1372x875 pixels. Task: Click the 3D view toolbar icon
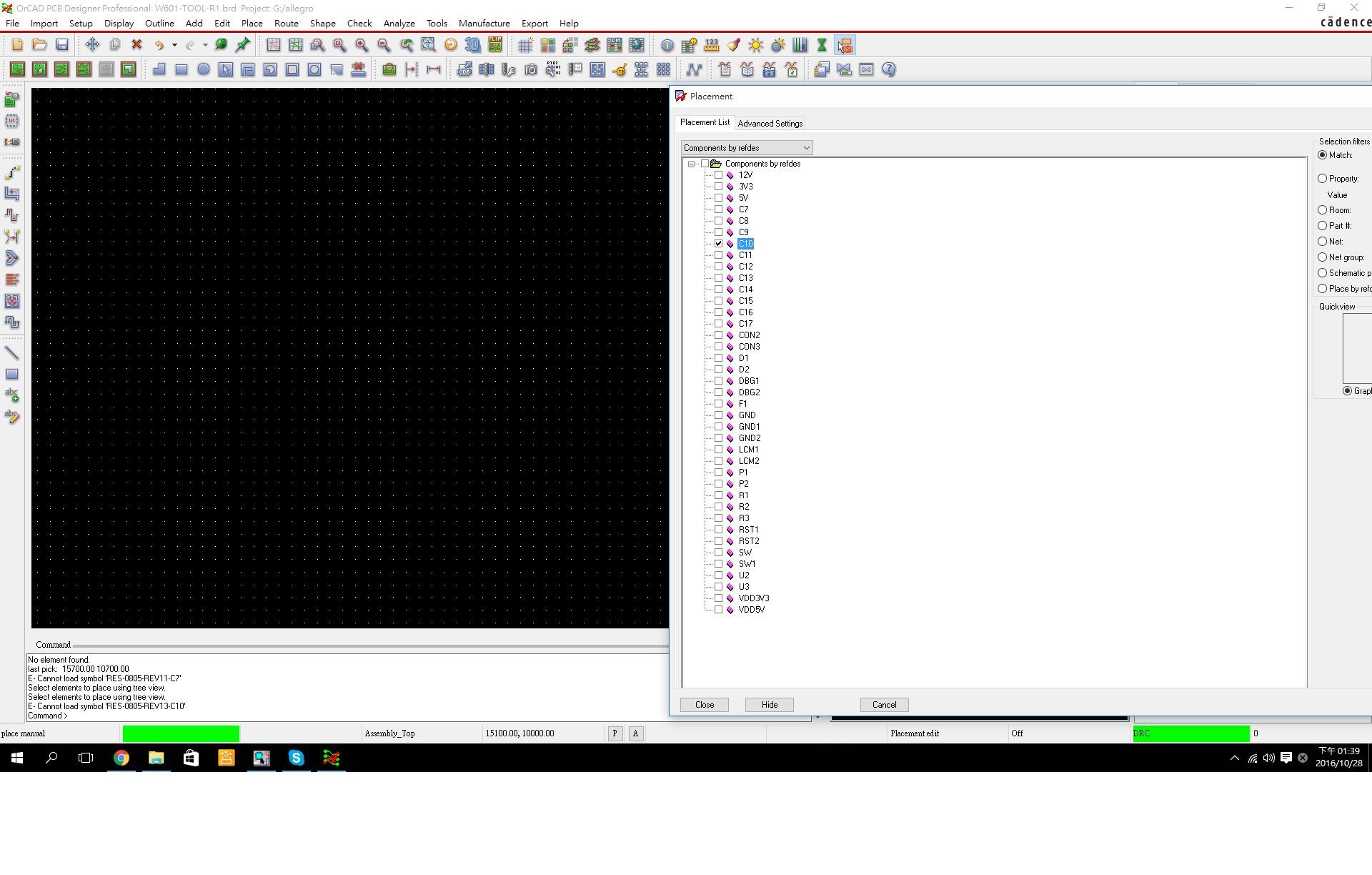472,45
